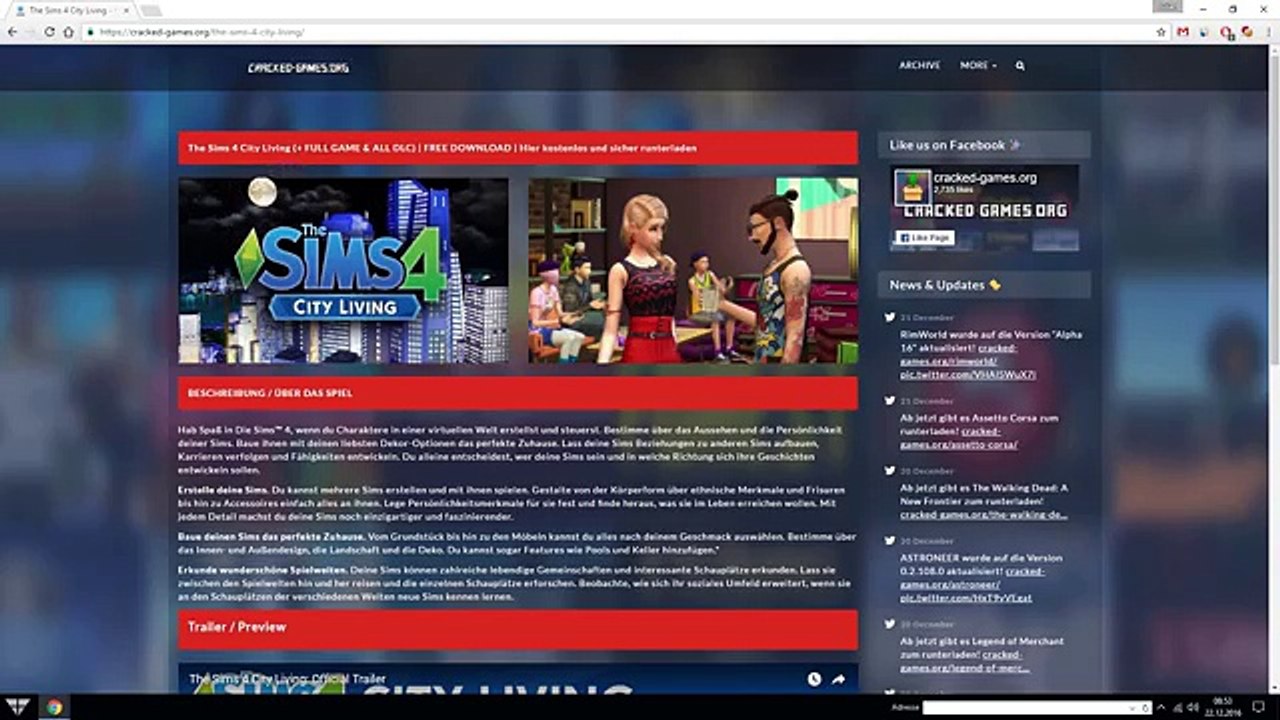Image resolution: width=1280 pixels, height=720 pixels.
Task: Click the Chrome icon in the taskbar
Action: tap(54, 707)
